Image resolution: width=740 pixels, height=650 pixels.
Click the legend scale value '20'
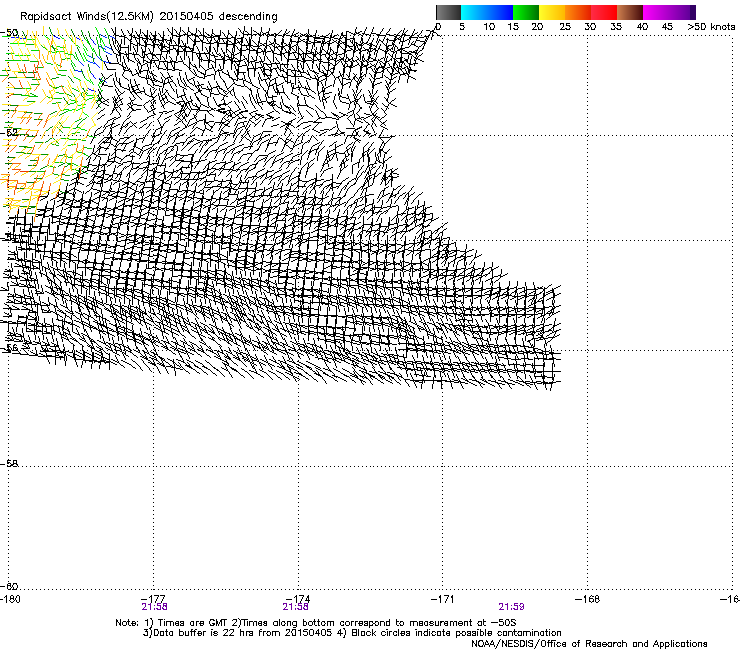pyautogui.click(x=537, y=27)
